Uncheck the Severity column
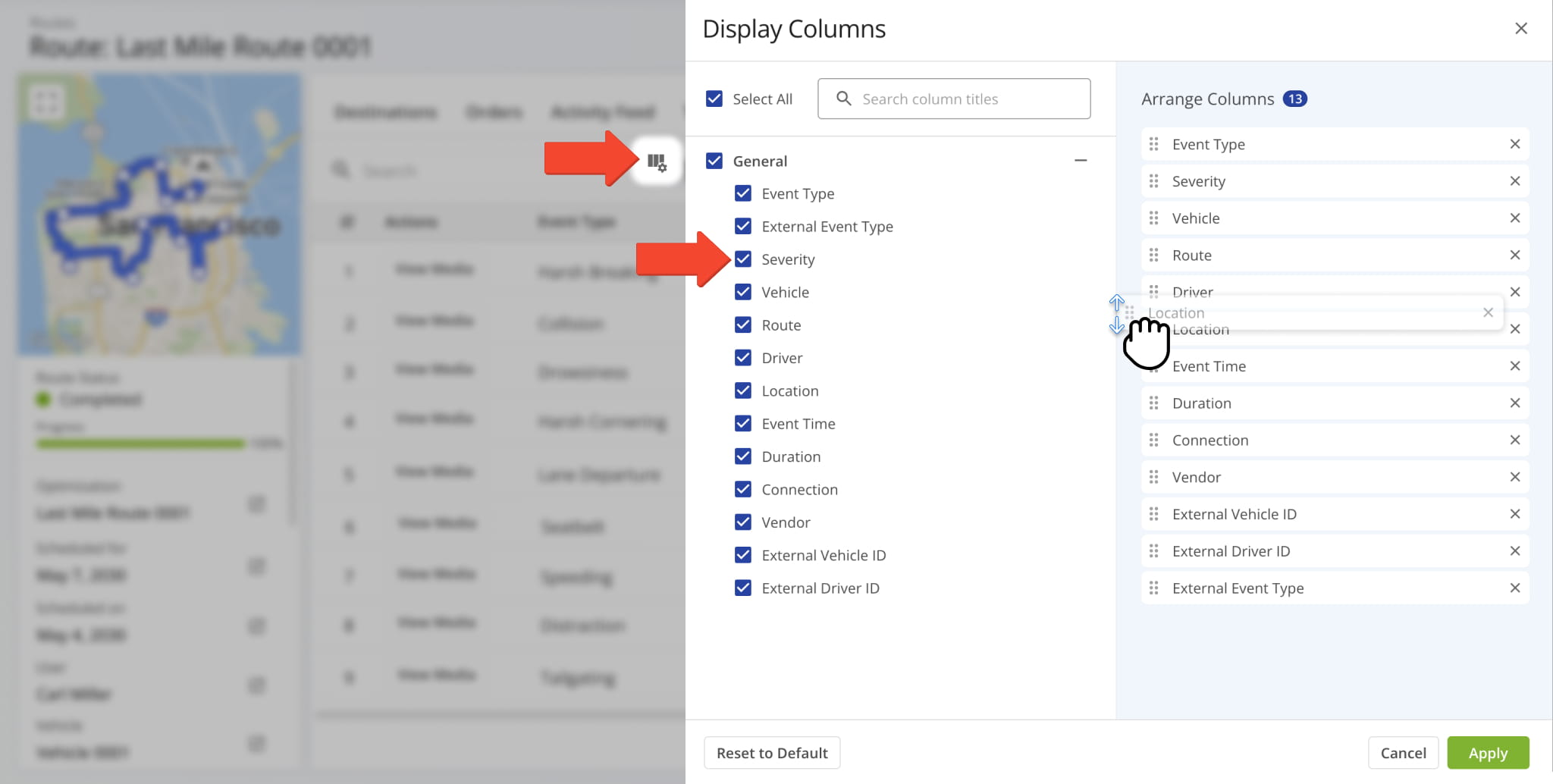1553x784 pixels. (743, 259)
